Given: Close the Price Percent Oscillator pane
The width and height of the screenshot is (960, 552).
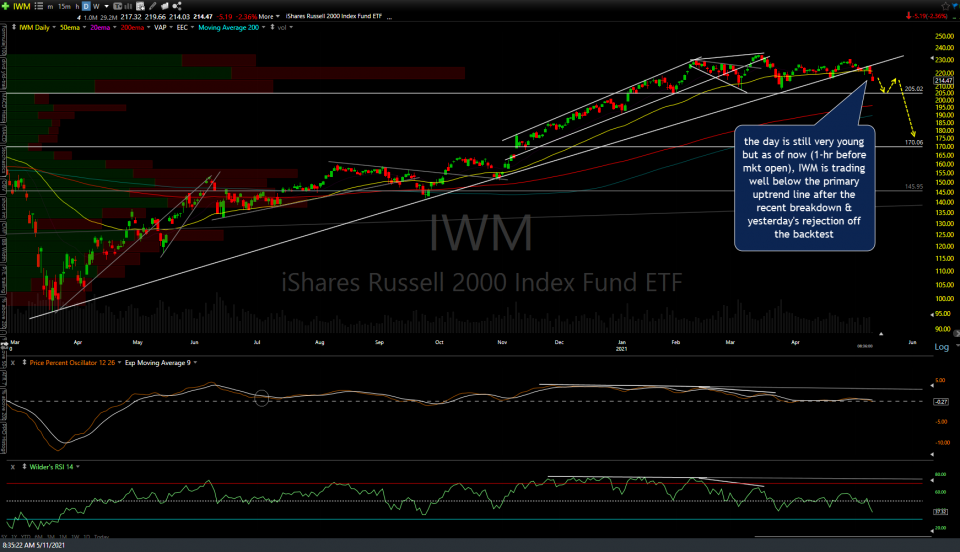Looking at the screenshot, I should pyautogui.click(x=12, y=363).
